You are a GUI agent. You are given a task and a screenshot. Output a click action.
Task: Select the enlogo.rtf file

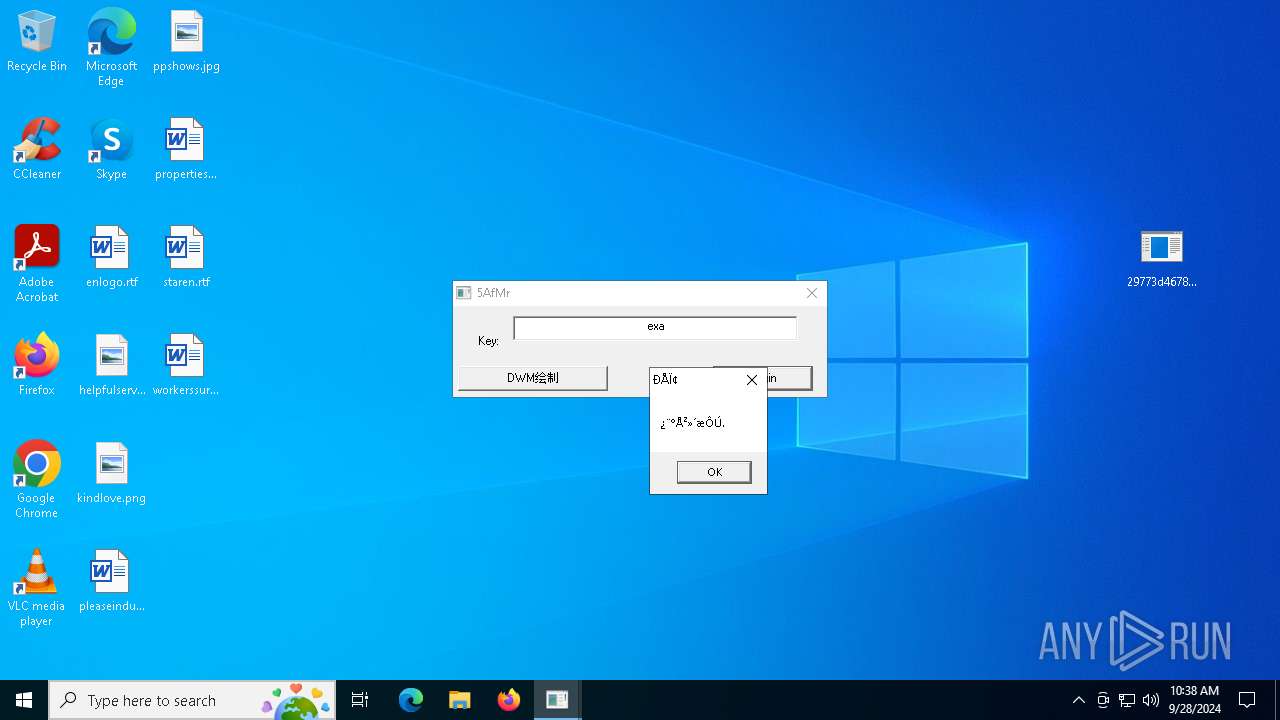111,258
